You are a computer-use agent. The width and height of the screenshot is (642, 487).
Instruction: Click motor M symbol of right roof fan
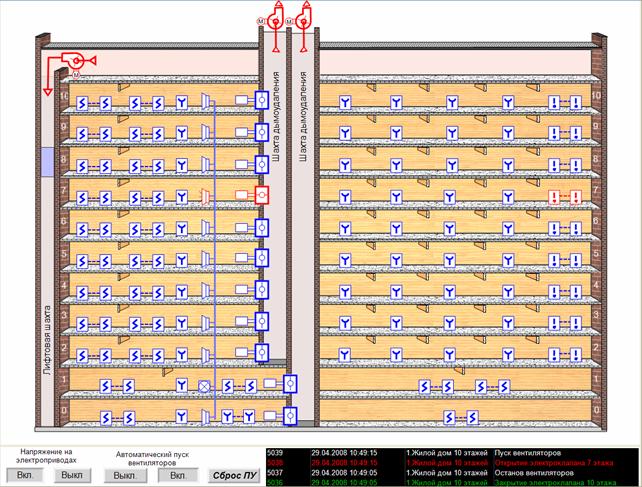(289, 21)
